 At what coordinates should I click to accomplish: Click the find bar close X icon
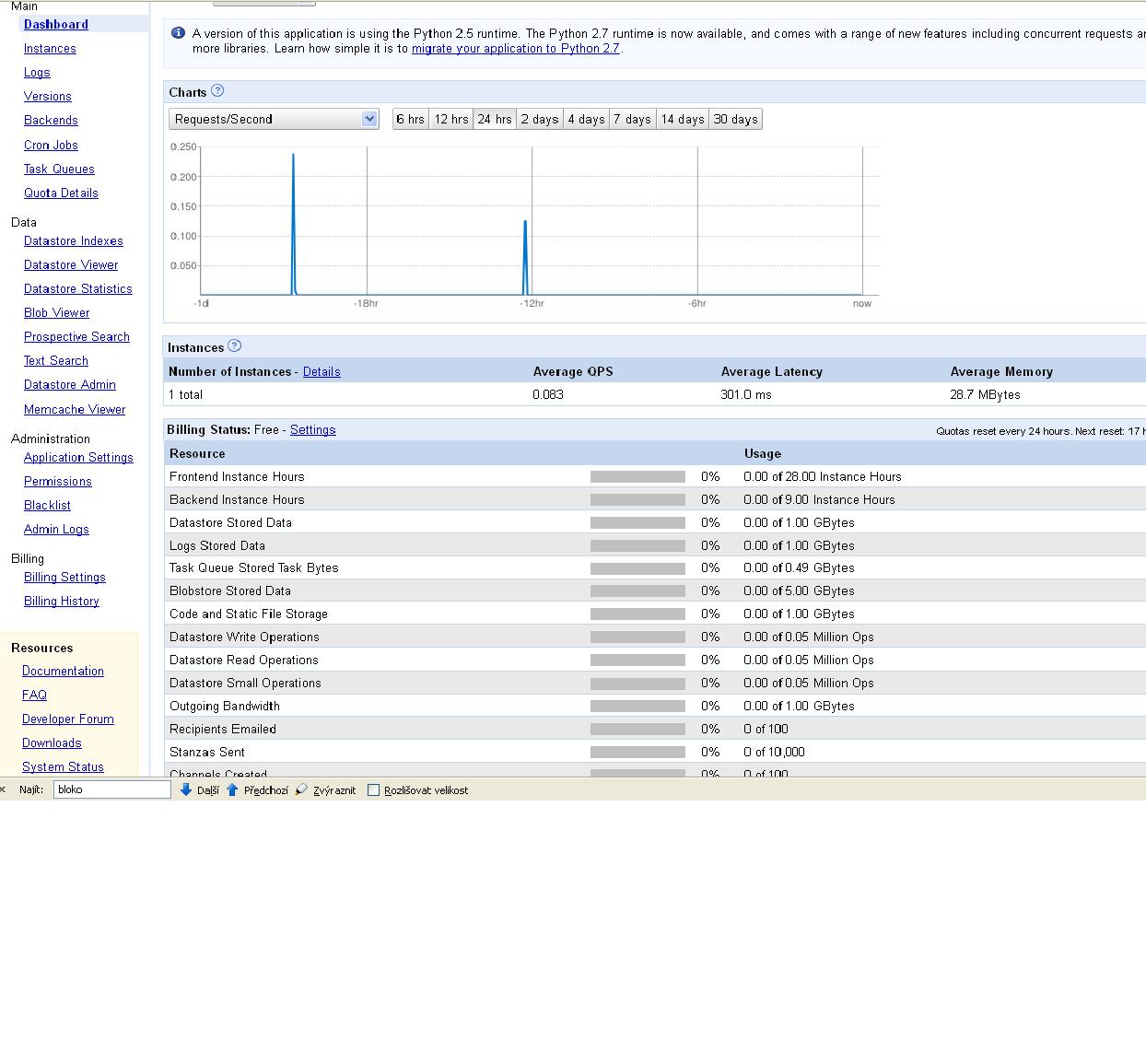[3, 789]
